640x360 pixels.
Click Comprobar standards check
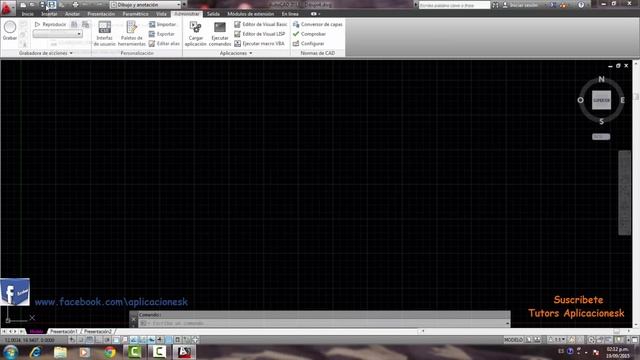(x=309, y=34)
